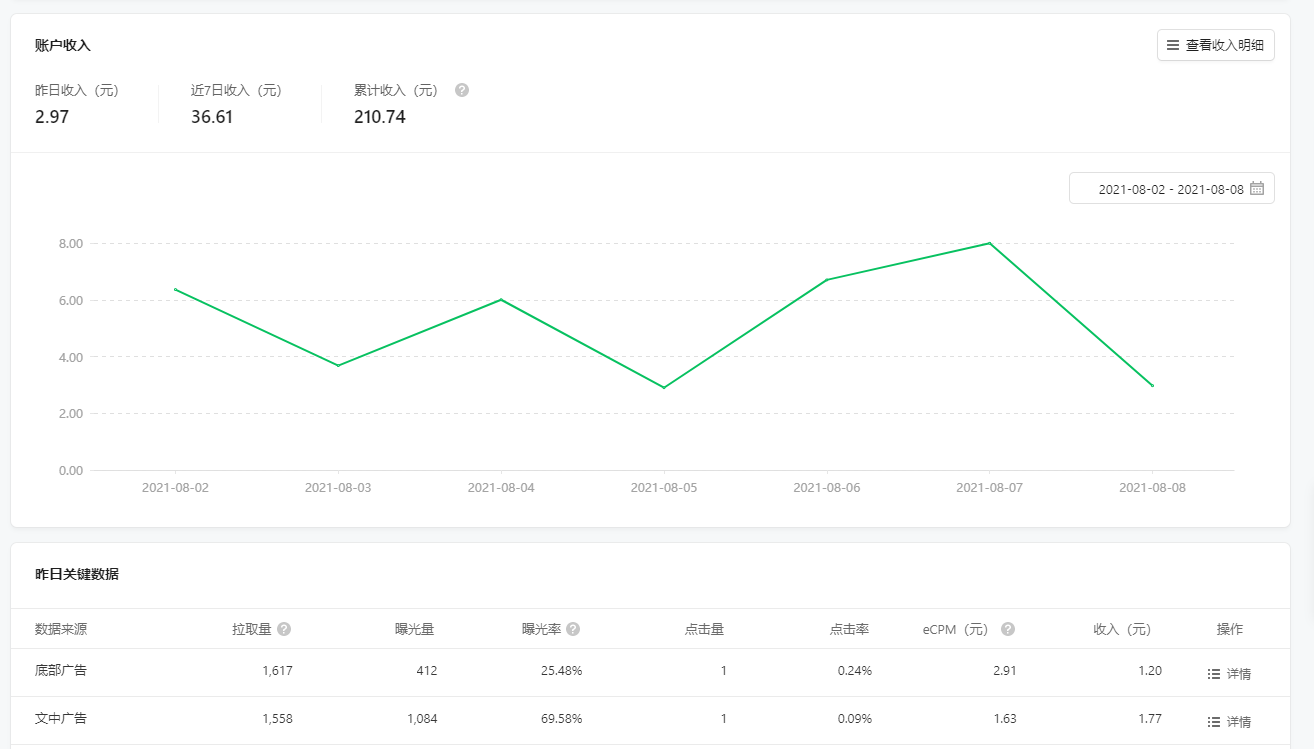Click the chart data point for 2021-08-05
Viewport: 1314px width, 749px height.
pyautogui.click(x=664, y=388)
